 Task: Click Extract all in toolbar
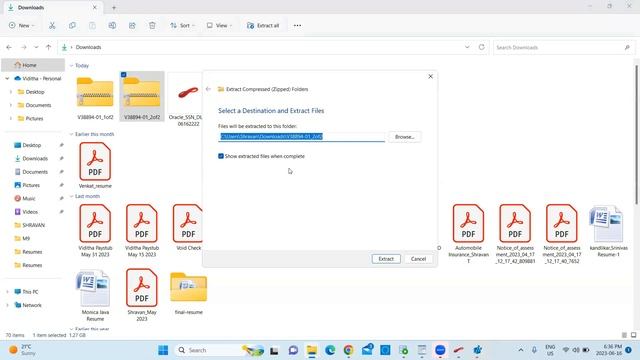[x=263, y=25]
